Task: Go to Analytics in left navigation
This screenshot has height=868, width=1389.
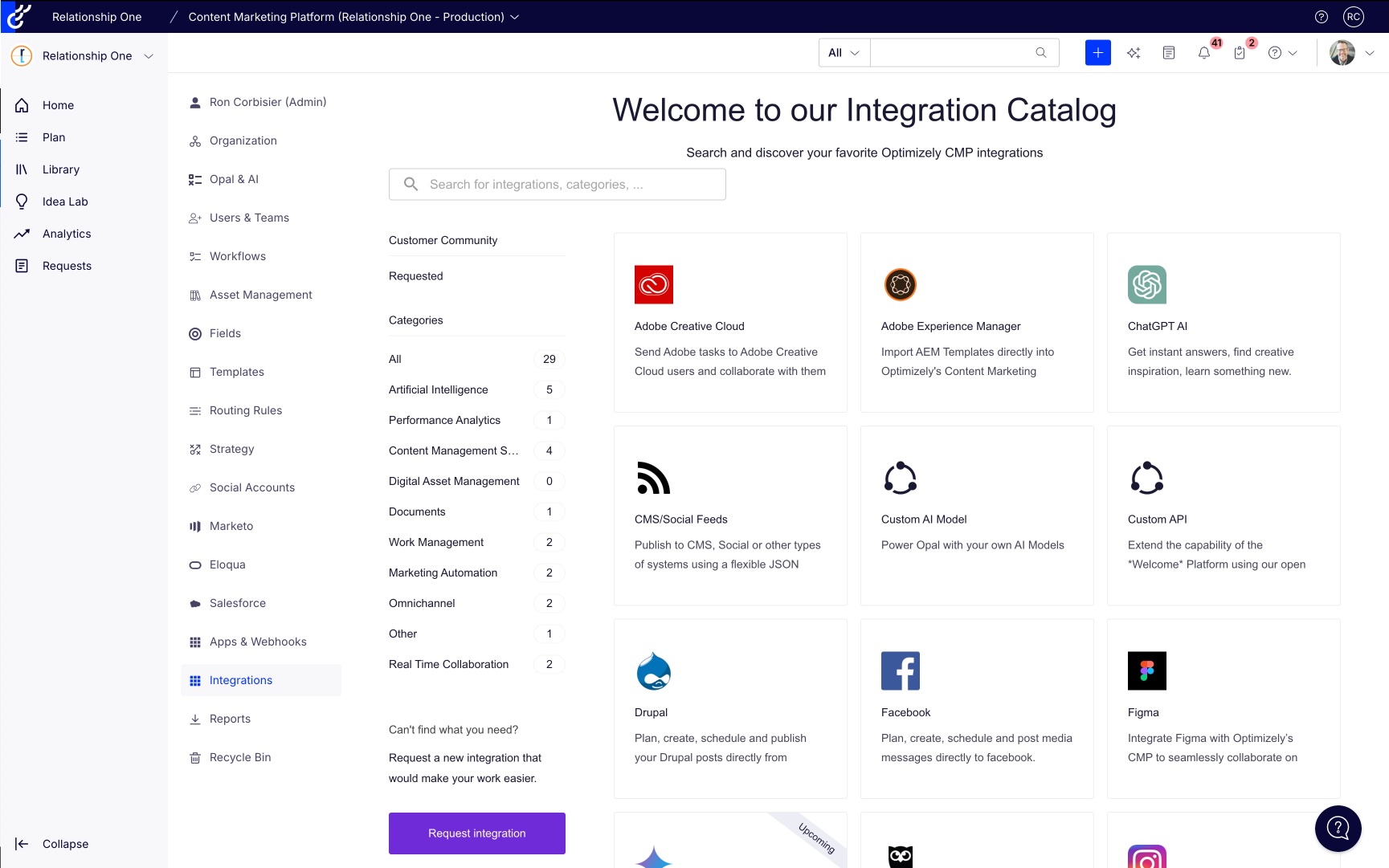Action: pyautogui.click(x=67, y=234)
